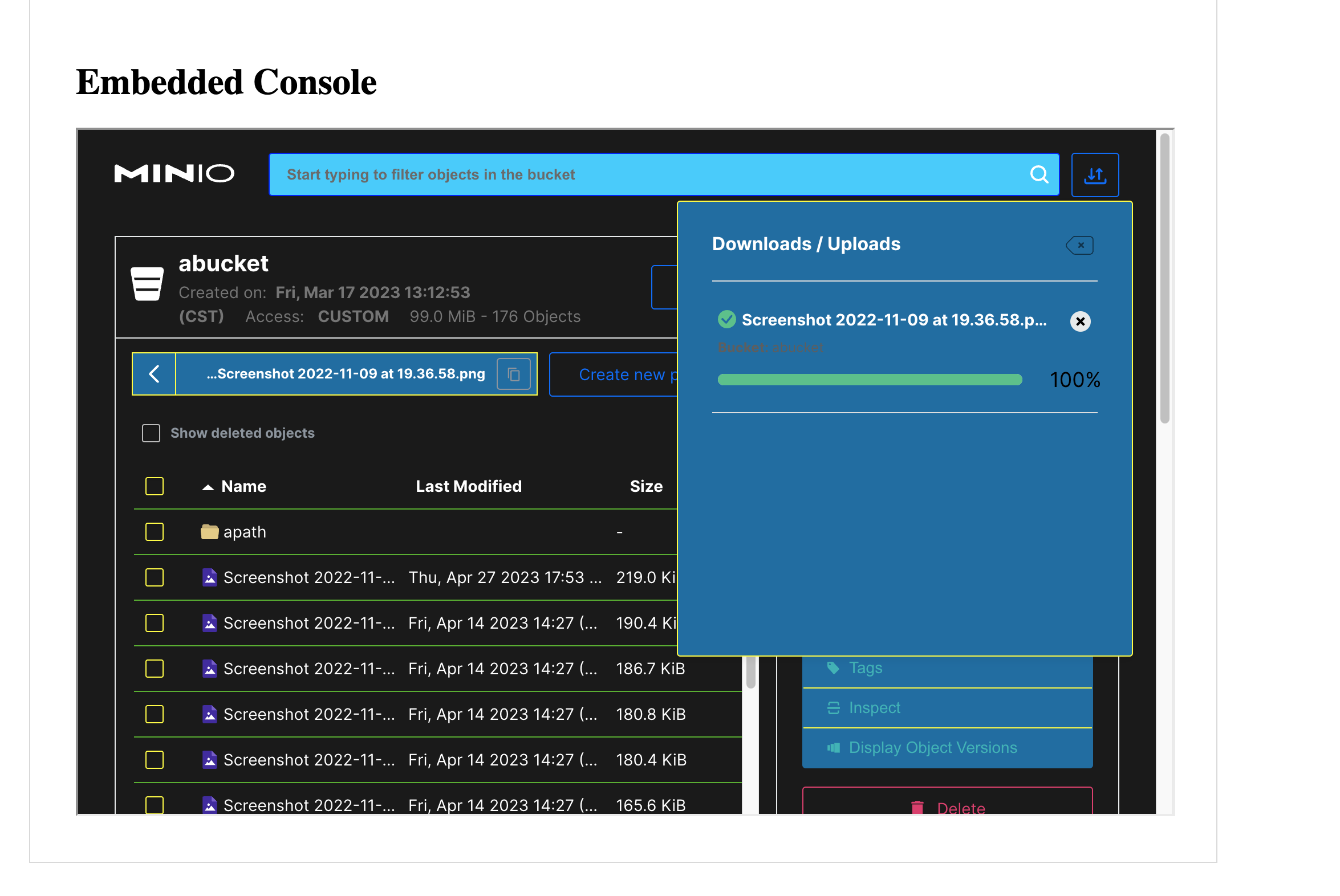Click the '180.4 KiB' size cell
The height and width of the screenshot is (896, 1340).
click(651, 760)
